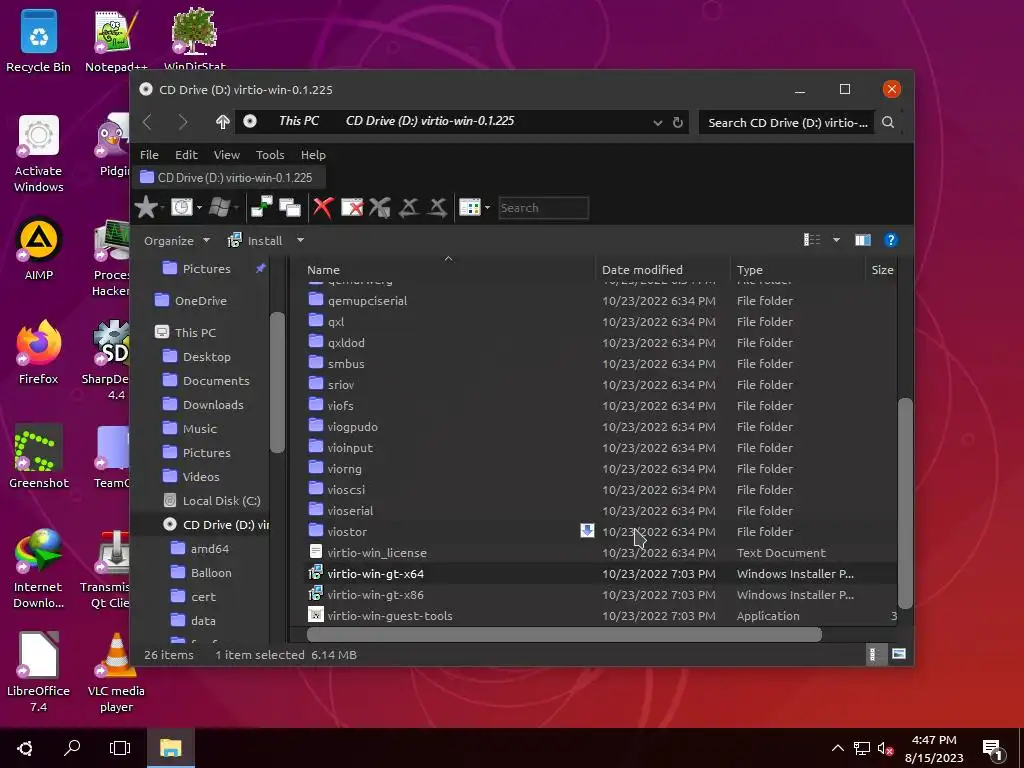Select the virtio-win-gt-x86 installer file
This screenshot has height=768, width=1024.
click(601, 594)
